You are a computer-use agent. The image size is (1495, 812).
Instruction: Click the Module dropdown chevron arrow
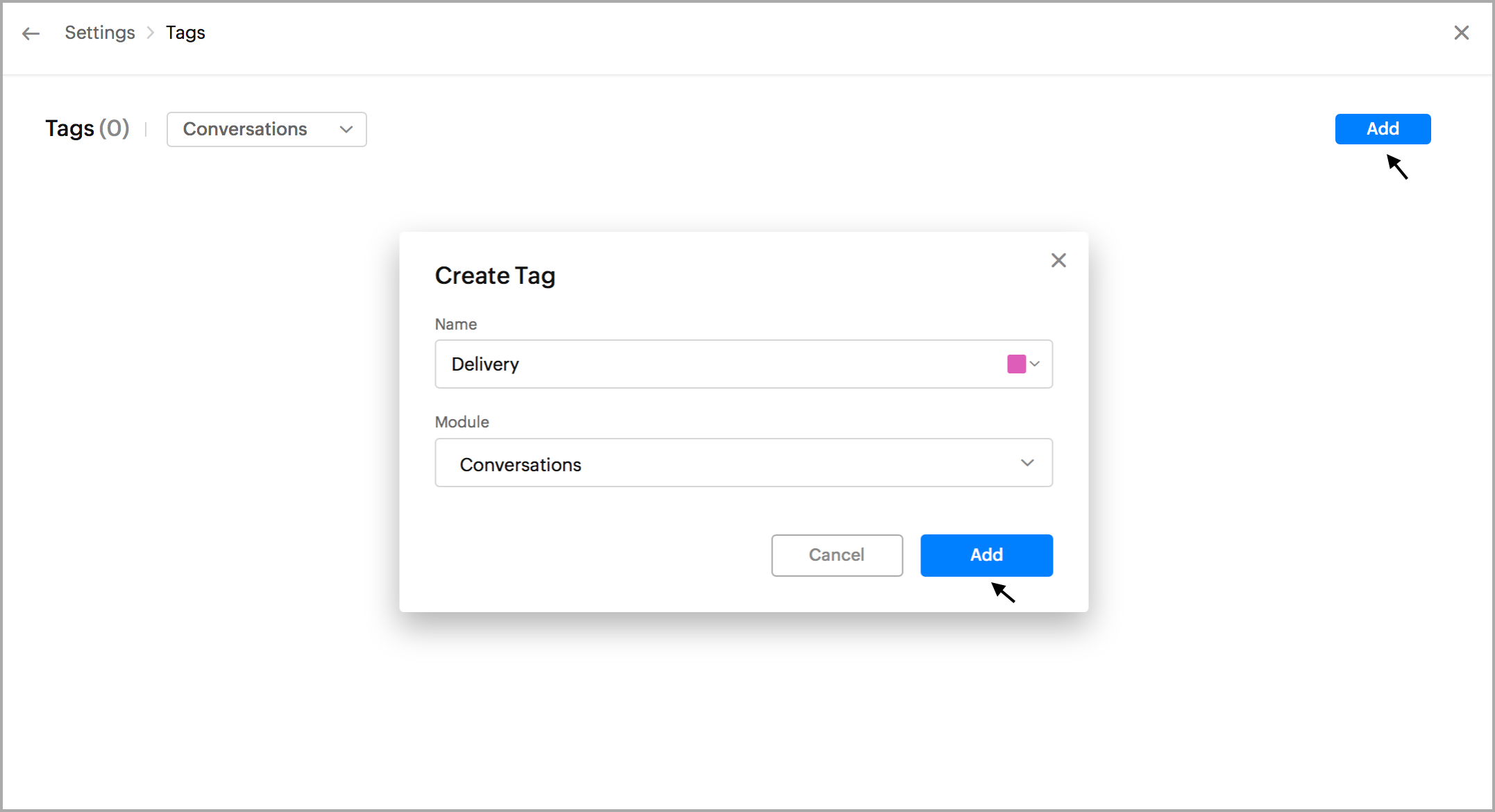pos(1027,463)
